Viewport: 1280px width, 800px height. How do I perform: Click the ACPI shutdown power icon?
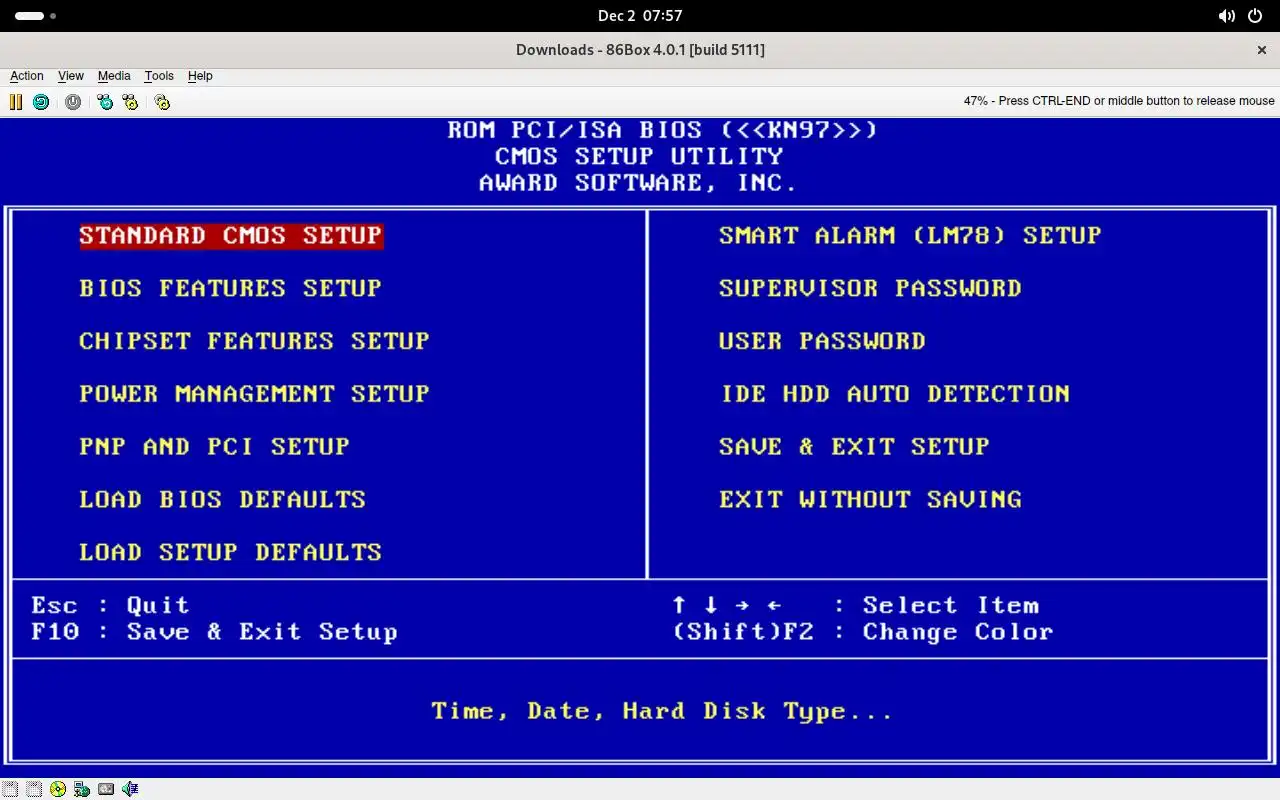tap(73, 101)
